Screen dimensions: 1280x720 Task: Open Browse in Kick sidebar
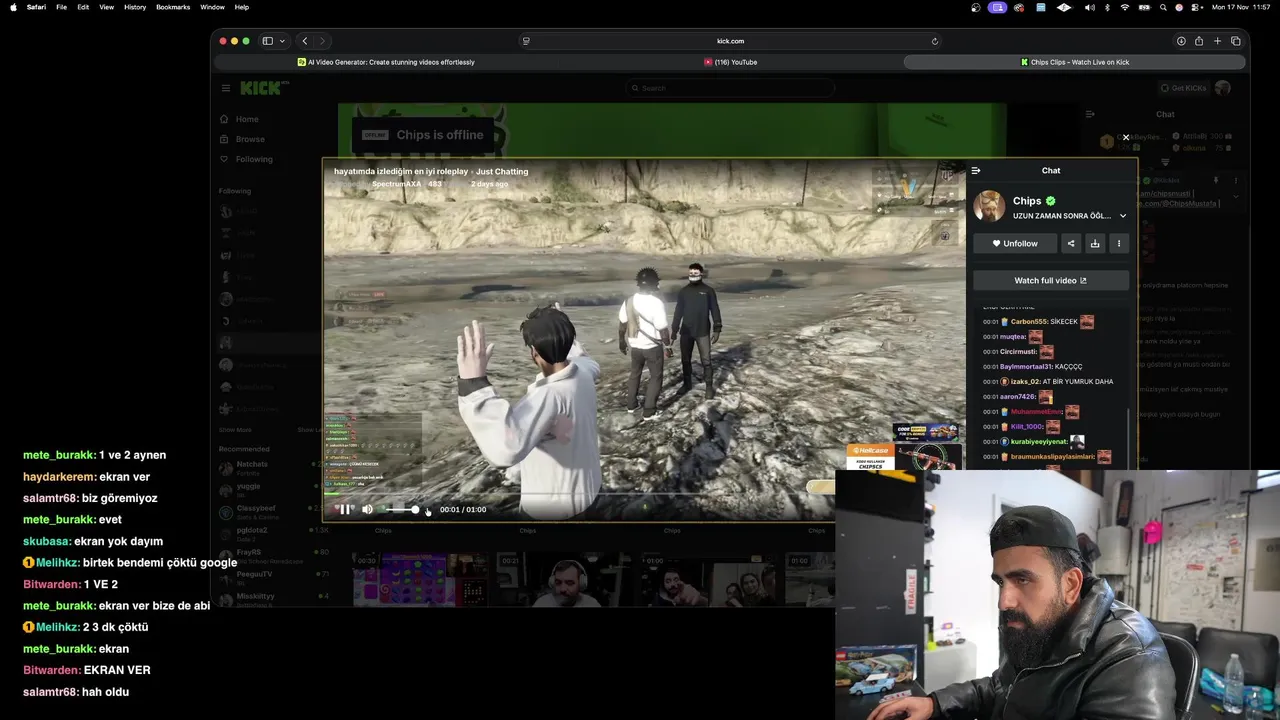(x=243, y=139)
